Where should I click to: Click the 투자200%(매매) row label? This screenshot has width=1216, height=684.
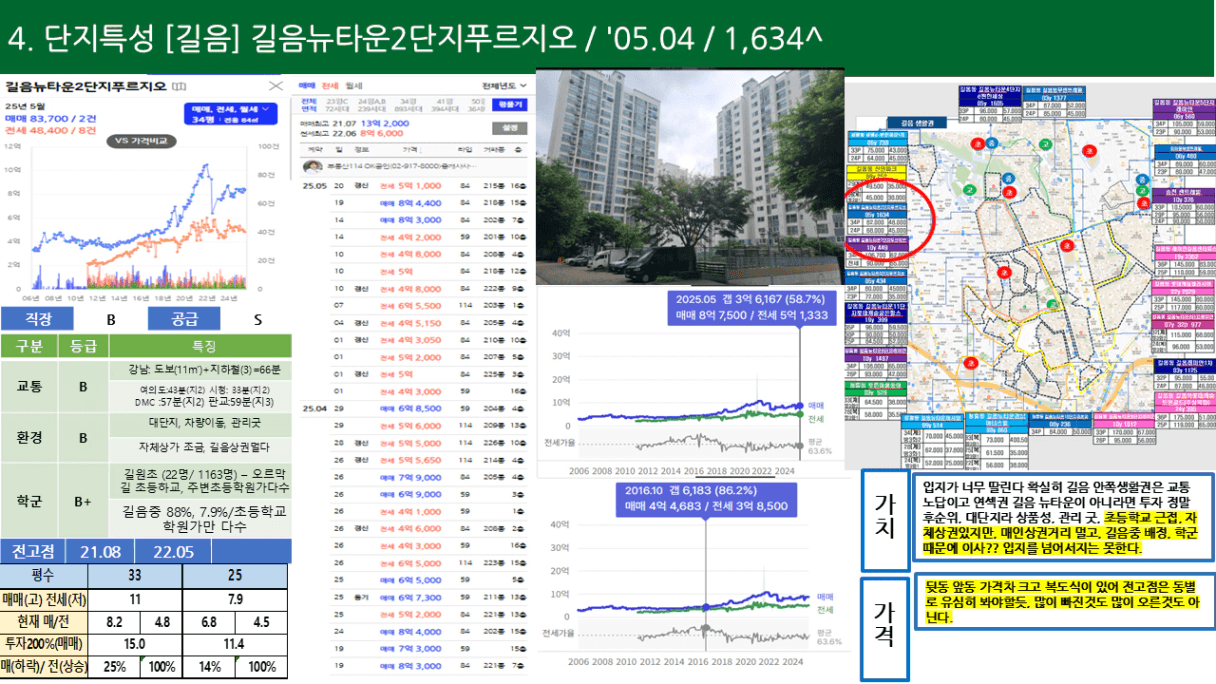[44, 643]
